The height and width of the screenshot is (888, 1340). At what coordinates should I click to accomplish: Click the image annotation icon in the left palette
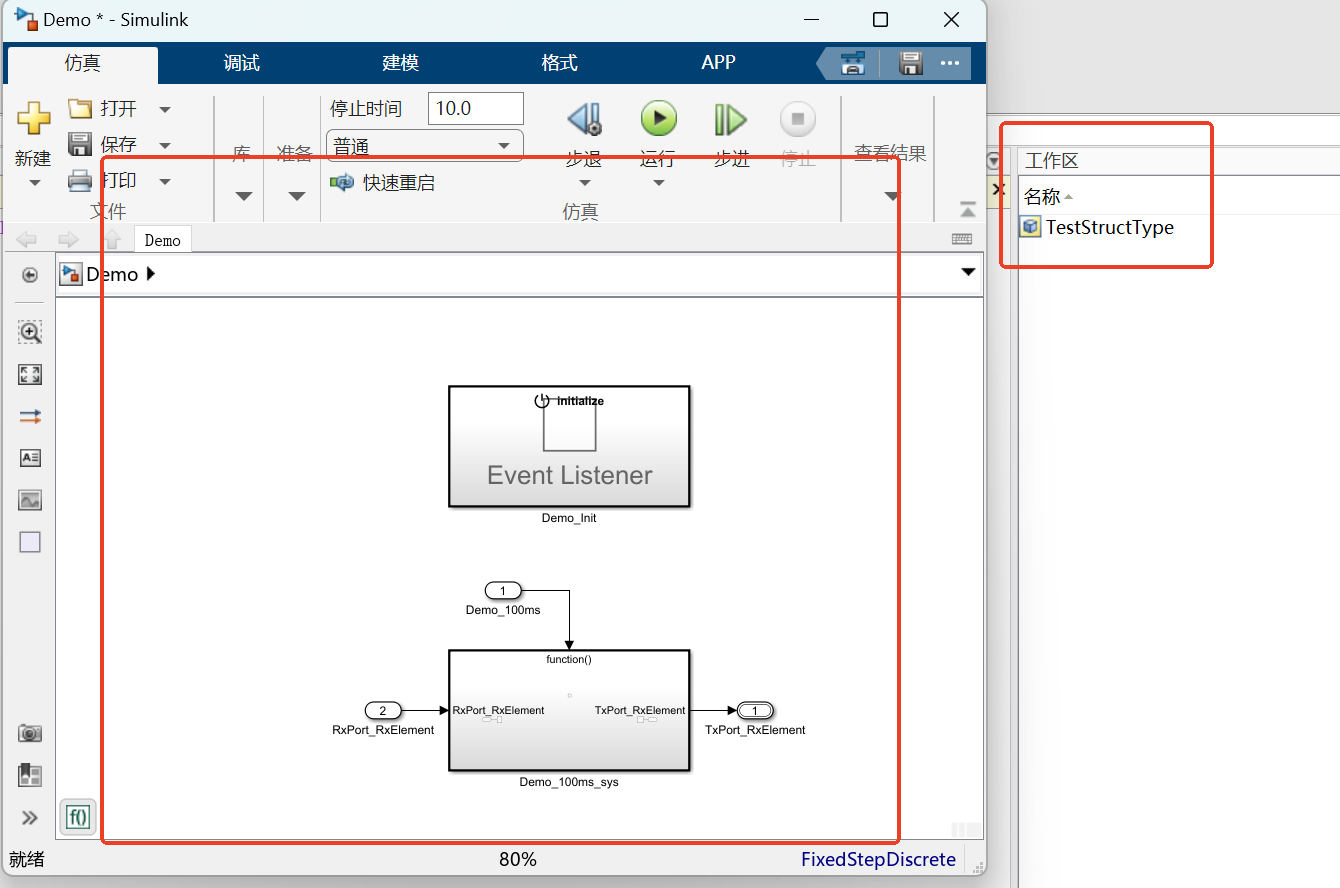tap(30, 500)
